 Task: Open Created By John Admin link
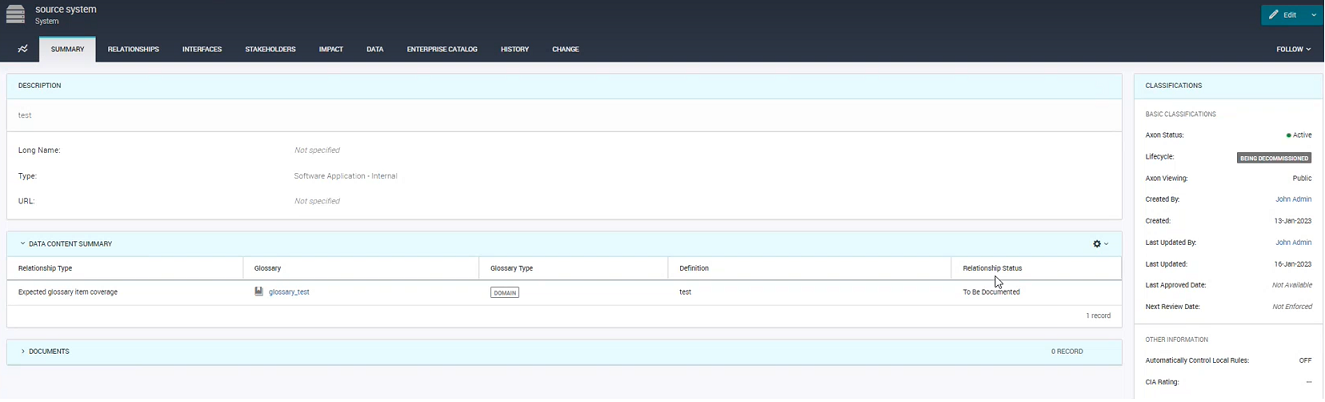[x=1293, y=199]
